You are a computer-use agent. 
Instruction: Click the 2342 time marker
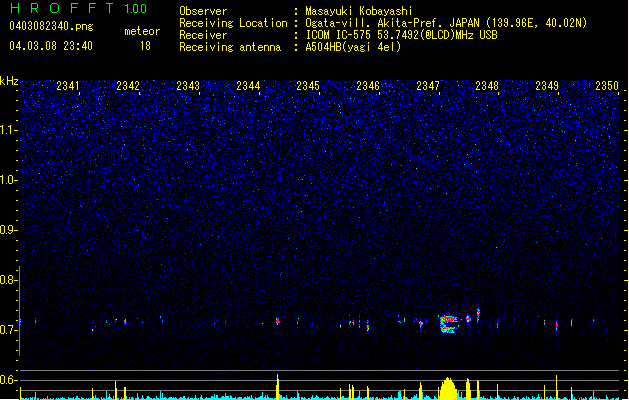click(128, 86)
